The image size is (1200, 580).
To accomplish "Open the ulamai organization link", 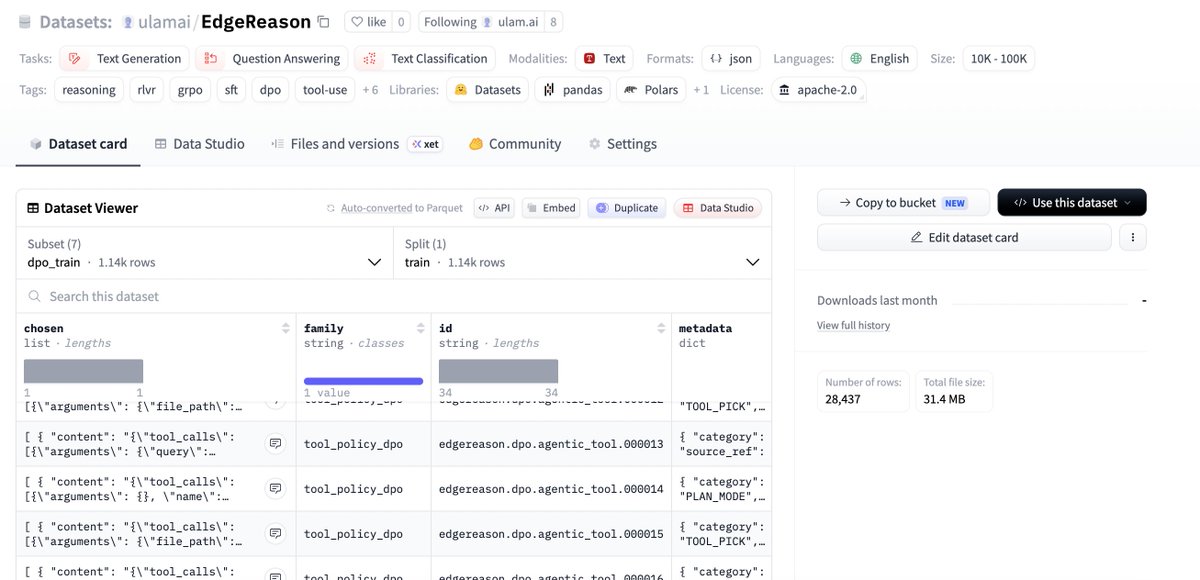I will click(x=164, y=21).
